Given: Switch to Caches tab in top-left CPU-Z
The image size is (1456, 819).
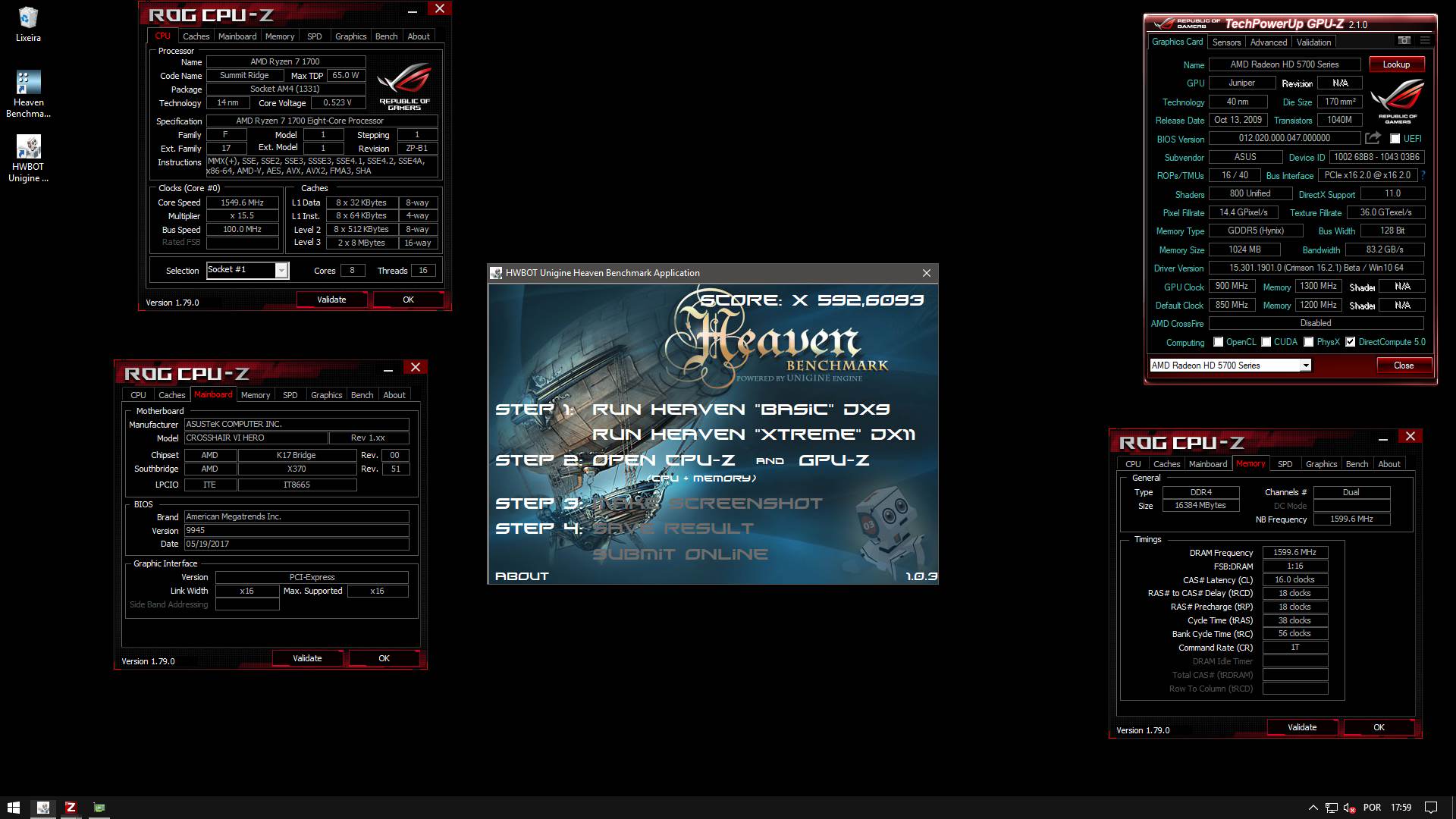Looking at the screenshot, I should tap(196, 36).
